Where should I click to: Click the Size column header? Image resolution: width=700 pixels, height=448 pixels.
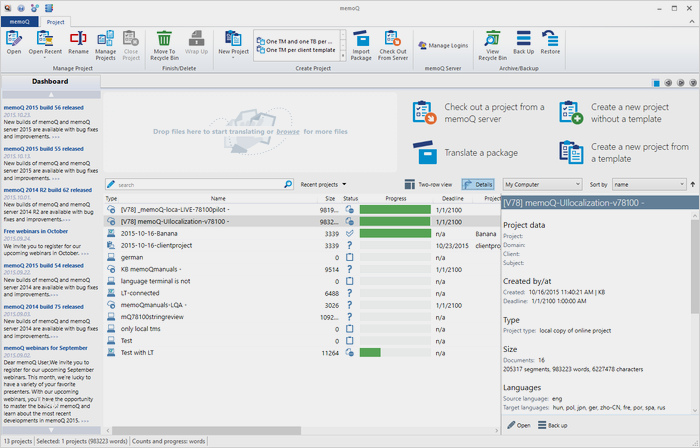(330, 198)
